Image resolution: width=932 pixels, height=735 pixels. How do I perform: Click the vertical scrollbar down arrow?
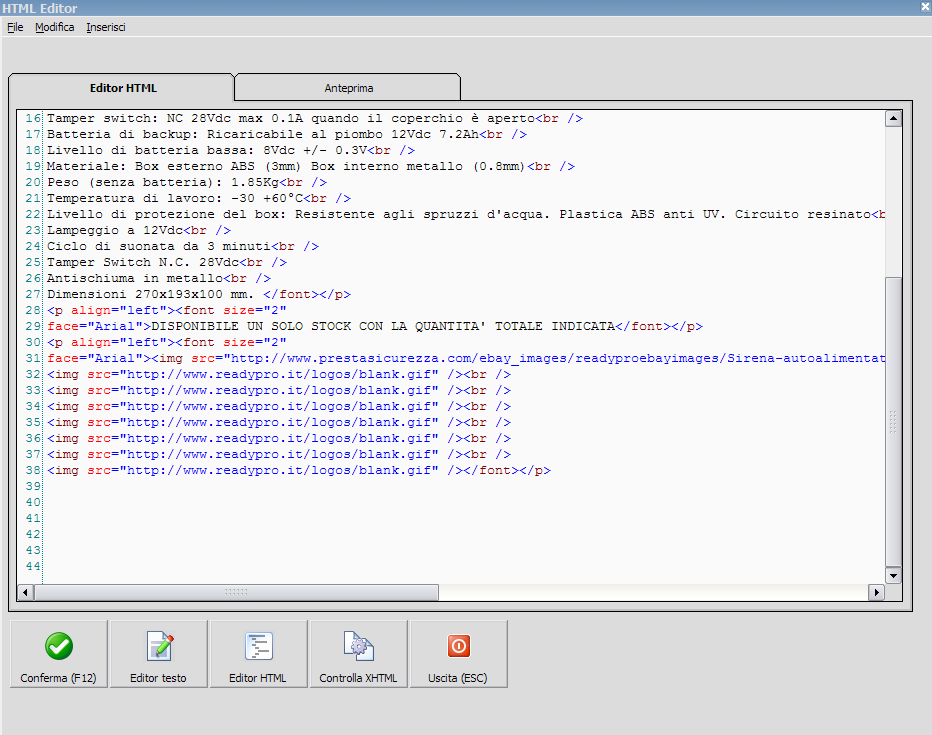pos(893,575)
